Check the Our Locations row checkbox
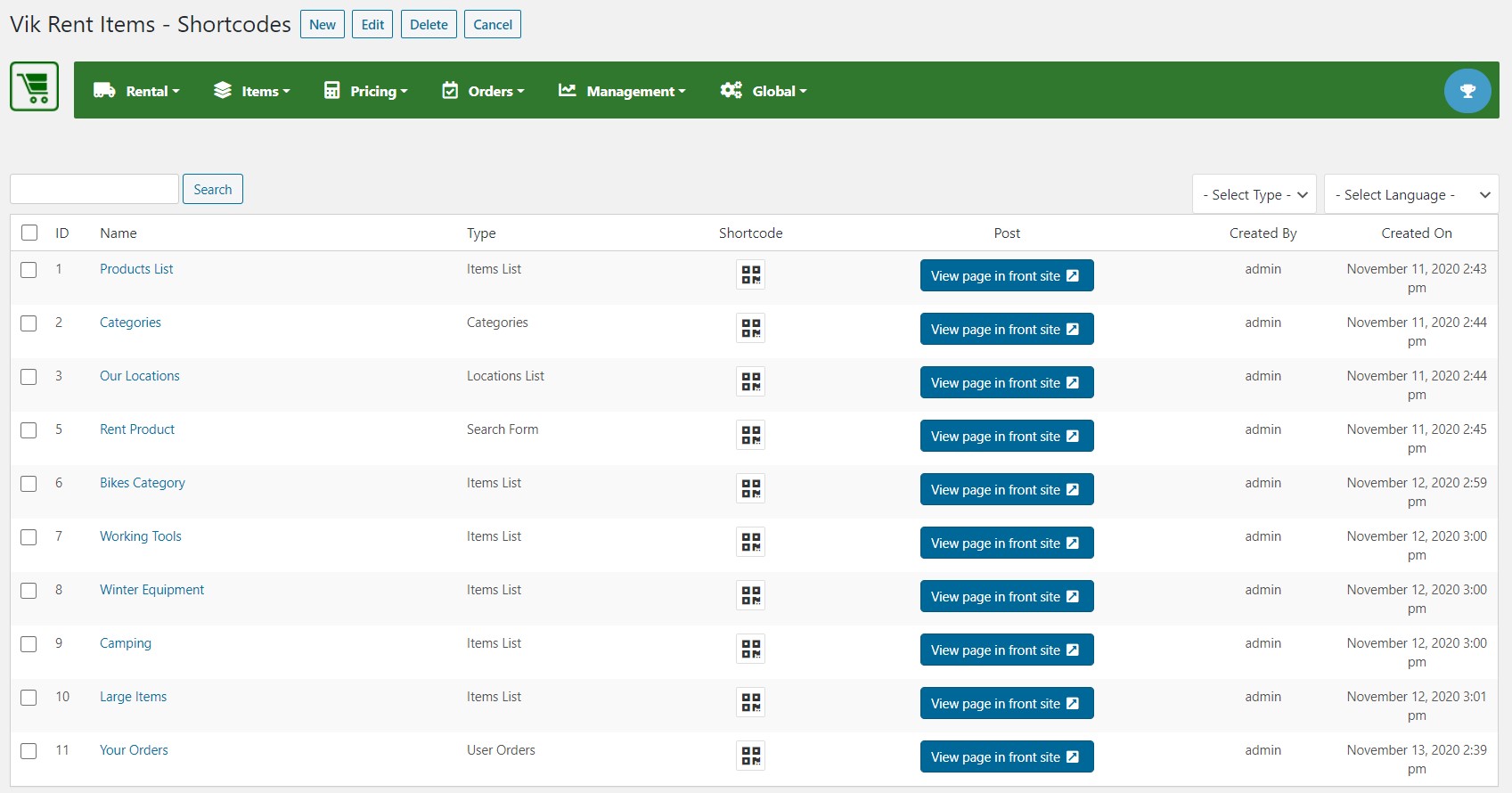1512x793 pixels. pos(29,377)
